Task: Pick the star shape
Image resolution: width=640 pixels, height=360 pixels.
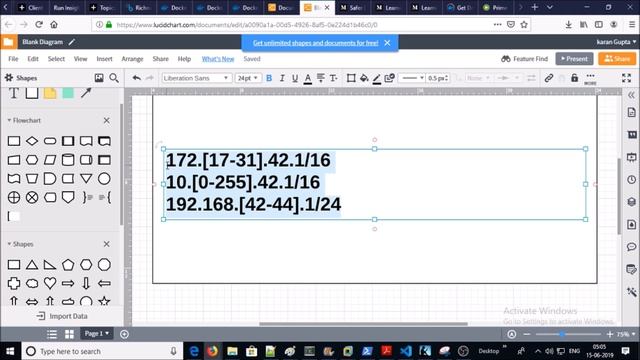Action: coord(104,301)
